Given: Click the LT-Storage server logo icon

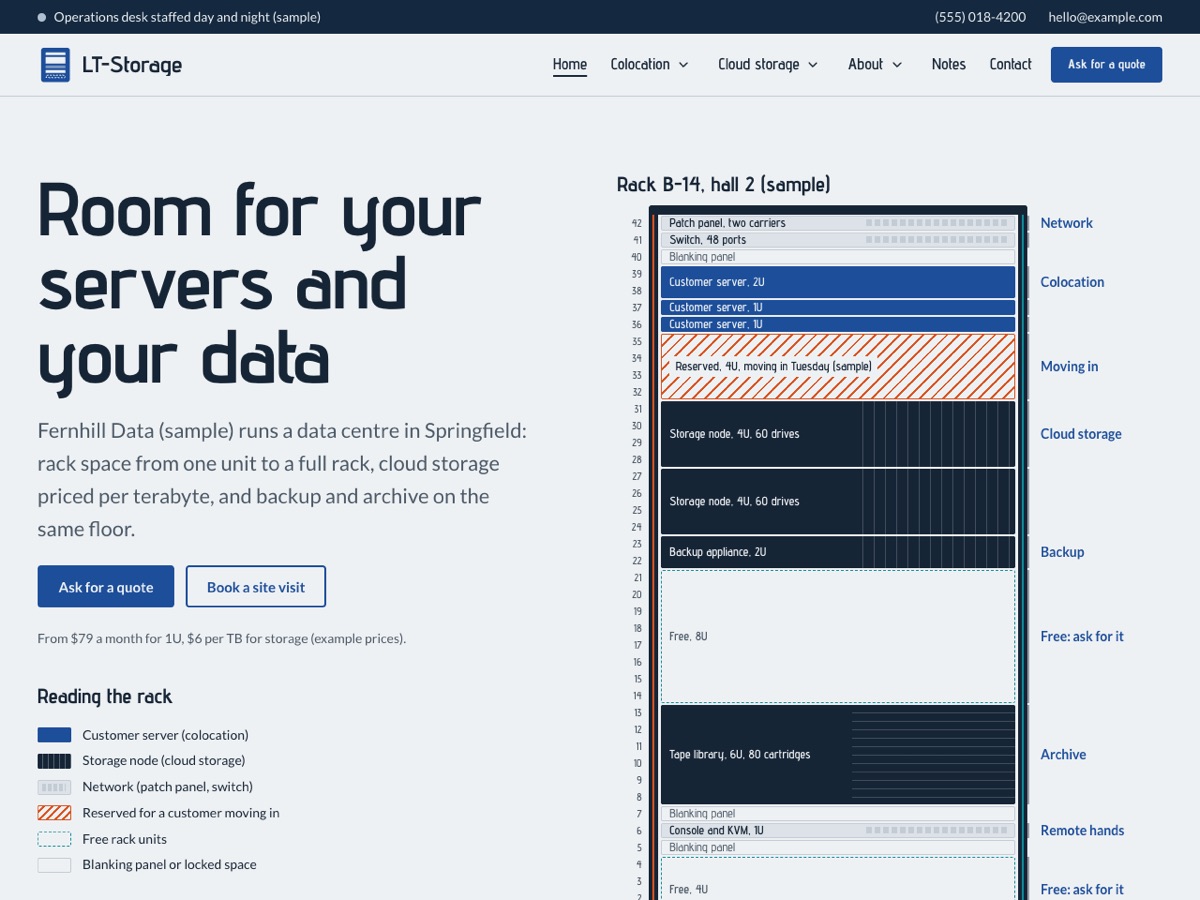Looking at the screenshot, I should pos(56,65).
